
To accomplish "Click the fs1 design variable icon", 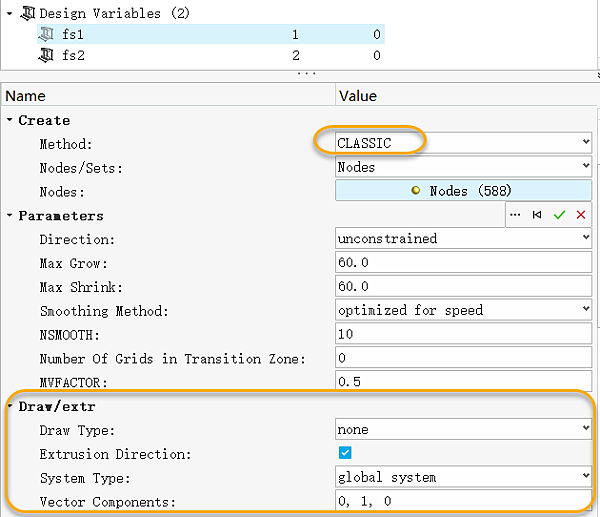I will click(x=46, y=34).
